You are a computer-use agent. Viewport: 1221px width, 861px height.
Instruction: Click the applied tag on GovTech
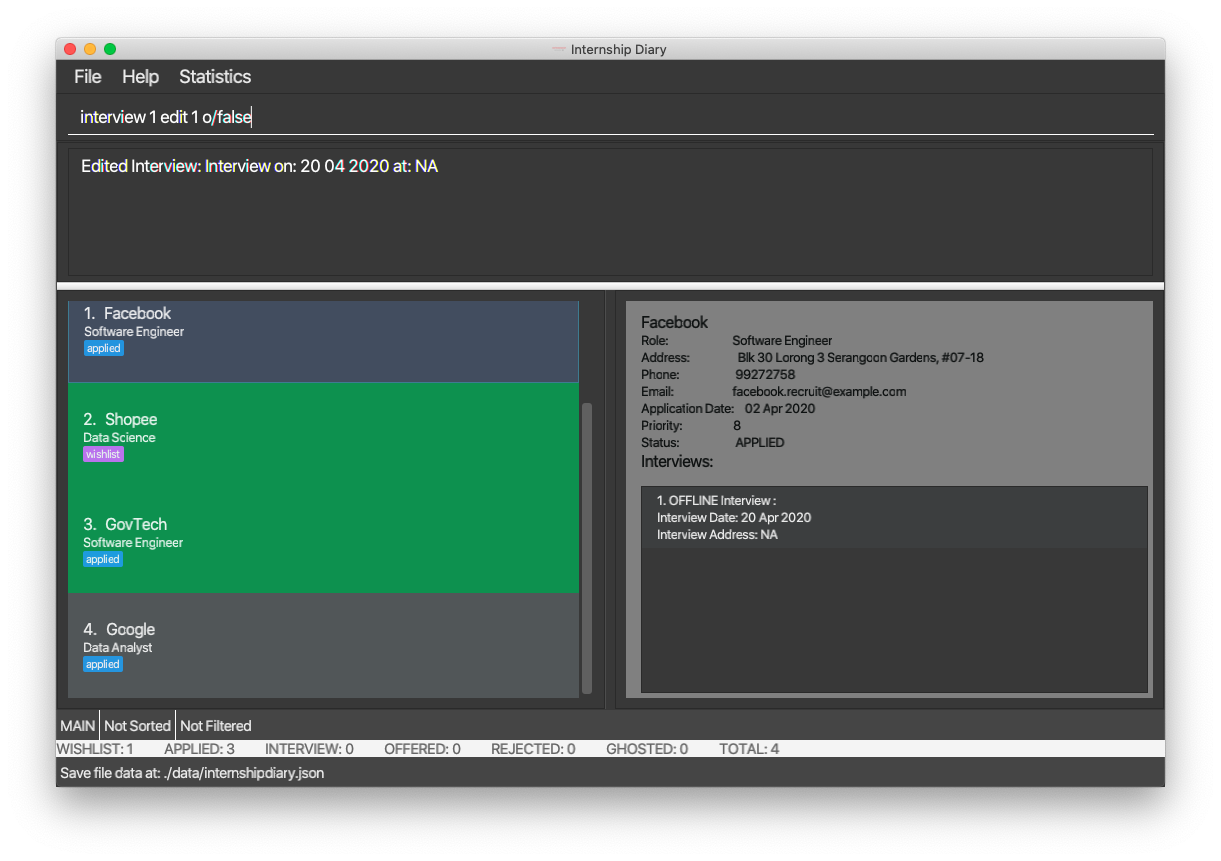(x=103, y=560)
